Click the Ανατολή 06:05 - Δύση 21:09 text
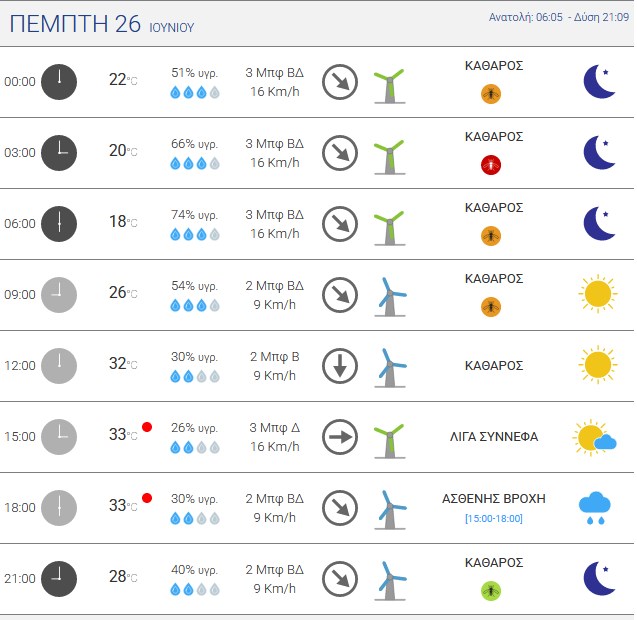The height and width of the screenshot is (620, 637). point(559,17)
